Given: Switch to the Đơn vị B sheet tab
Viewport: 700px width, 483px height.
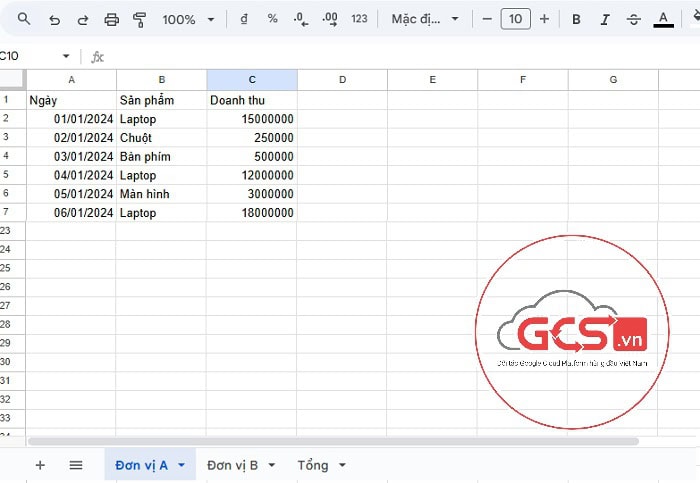Looking at the screenshot, I should pos(240,465).
